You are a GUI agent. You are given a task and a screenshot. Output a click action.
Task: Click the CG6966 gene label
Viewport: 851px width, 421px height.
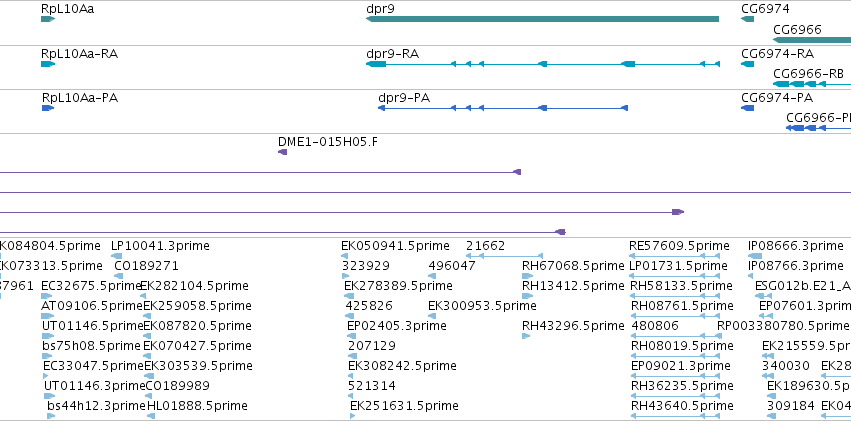[x=797, y=29]
